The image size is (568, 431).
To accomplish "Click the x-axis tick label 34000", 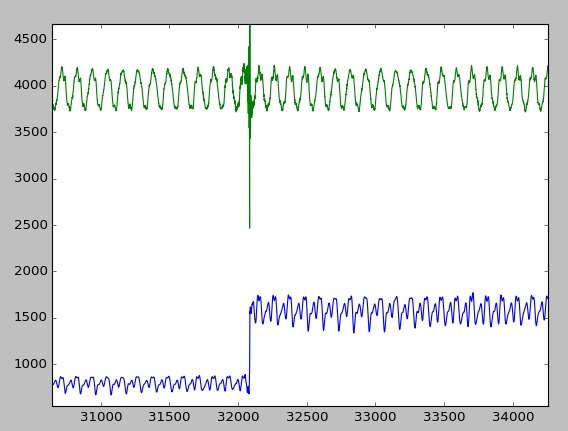I will click(x=513, y=417).
